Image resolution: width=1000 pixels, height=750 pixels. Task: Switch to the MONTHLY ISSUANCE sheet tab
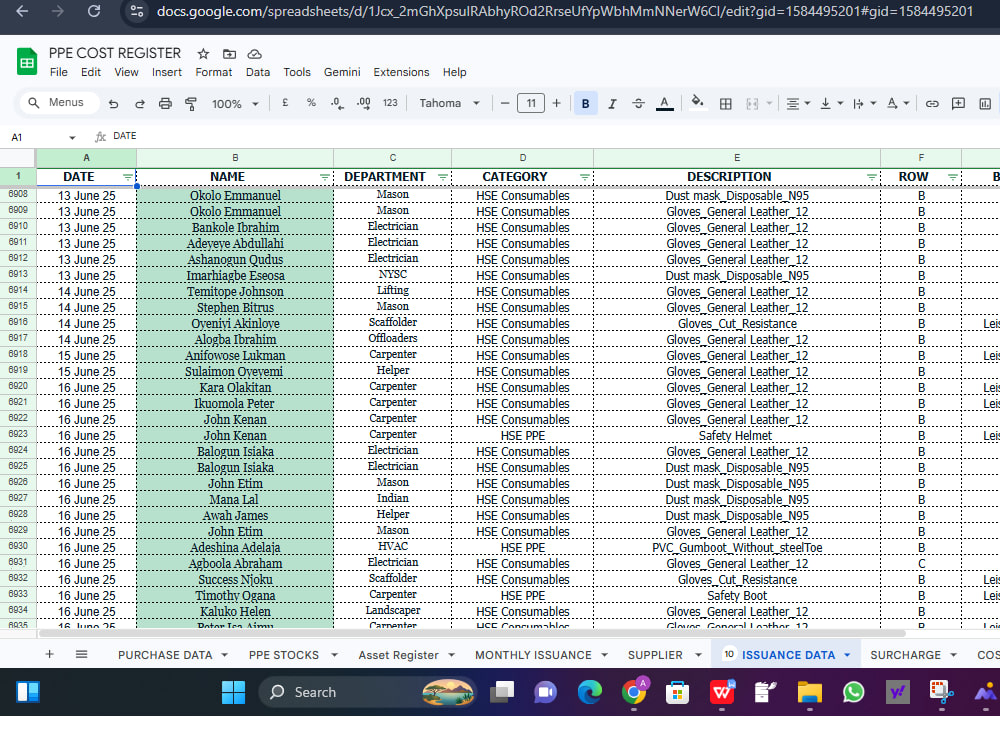tap(533, 655)
